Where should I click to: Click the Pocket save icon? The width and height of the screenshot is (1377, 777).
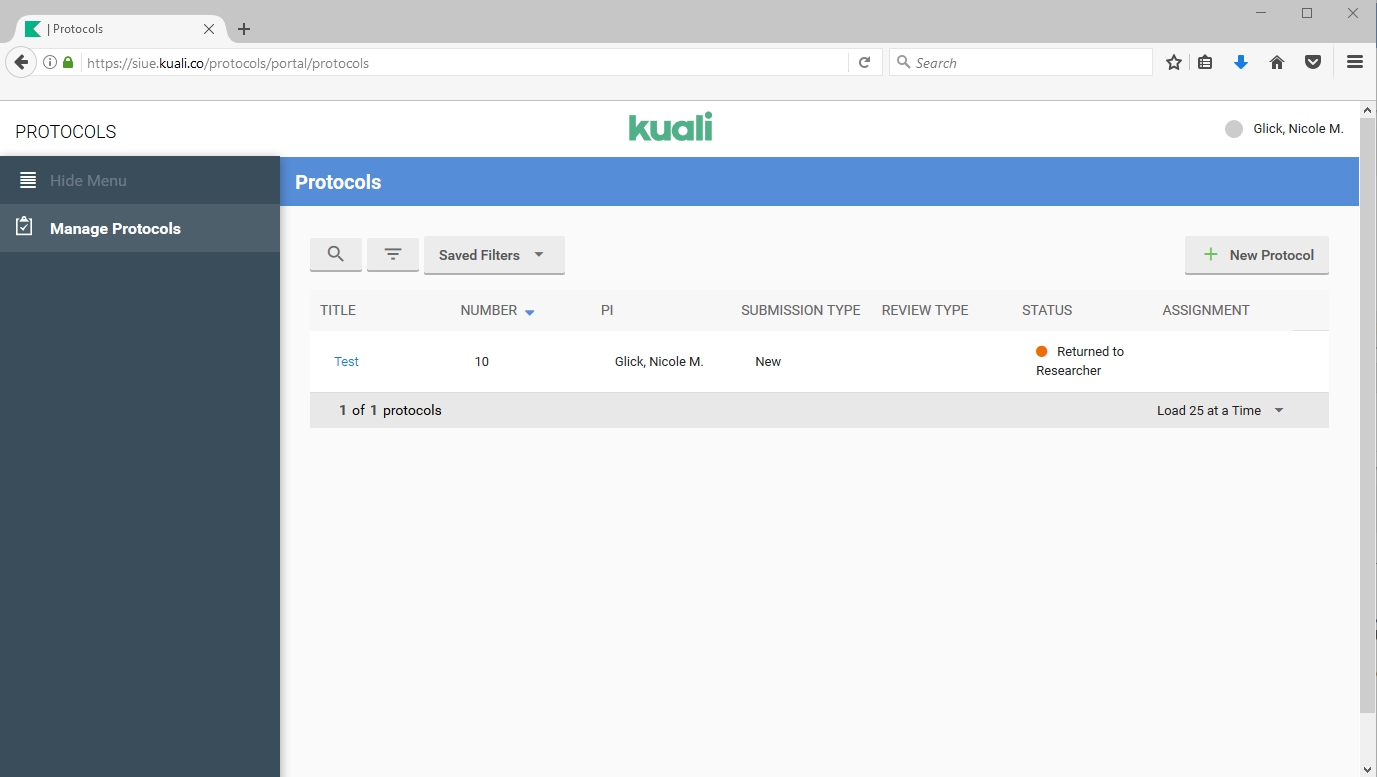(x=1313, y=63)
